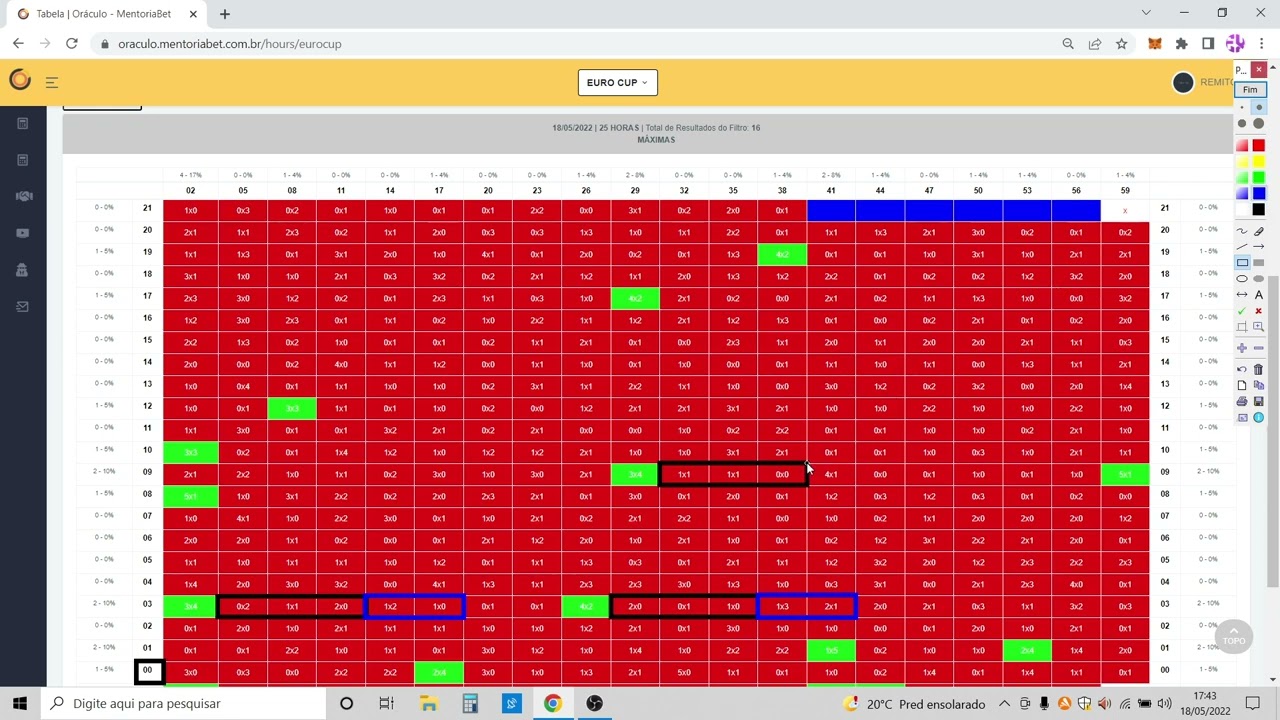Screen dimensions: 1280x720
Task: Activate the magnifier zoom tool
Action: tap(1258, 327)
